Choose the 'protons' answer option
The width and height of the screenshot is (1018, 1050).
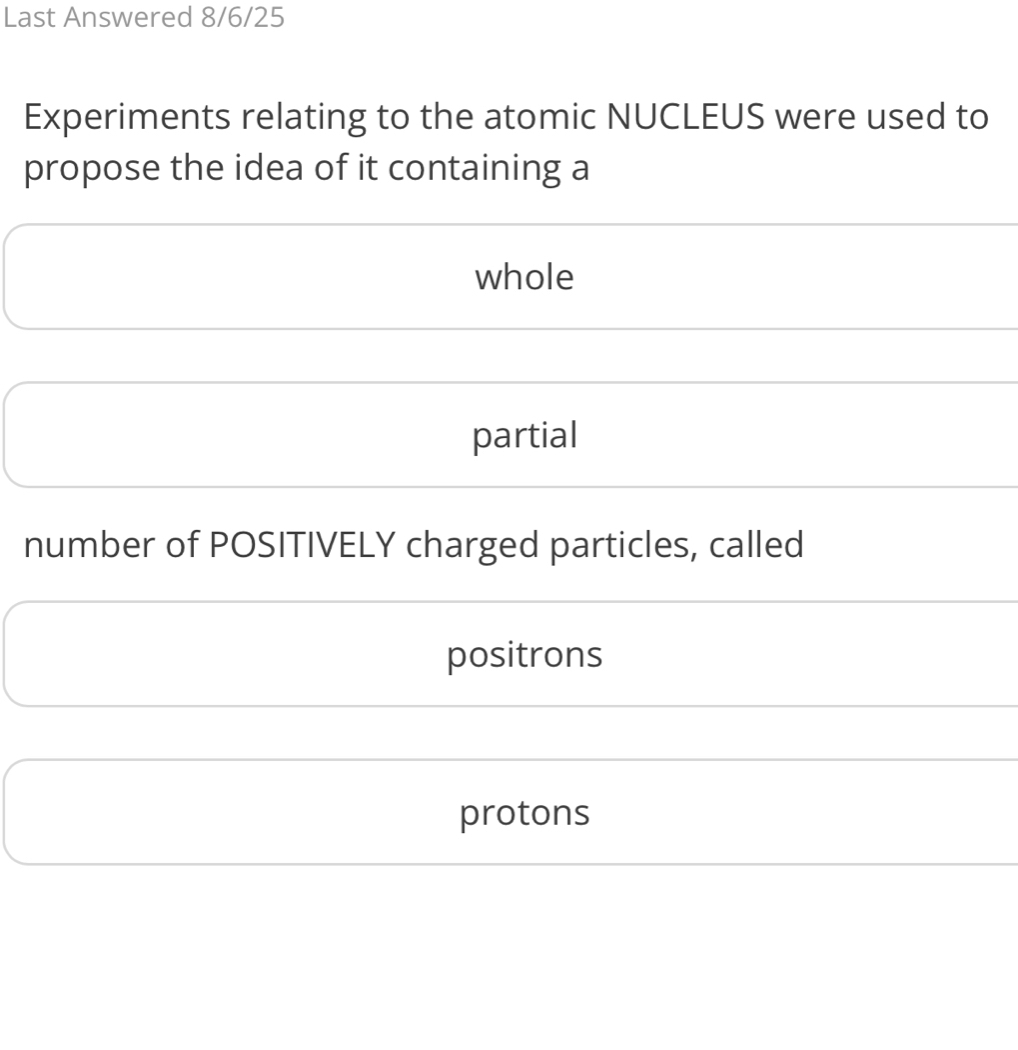click(512, 812)
